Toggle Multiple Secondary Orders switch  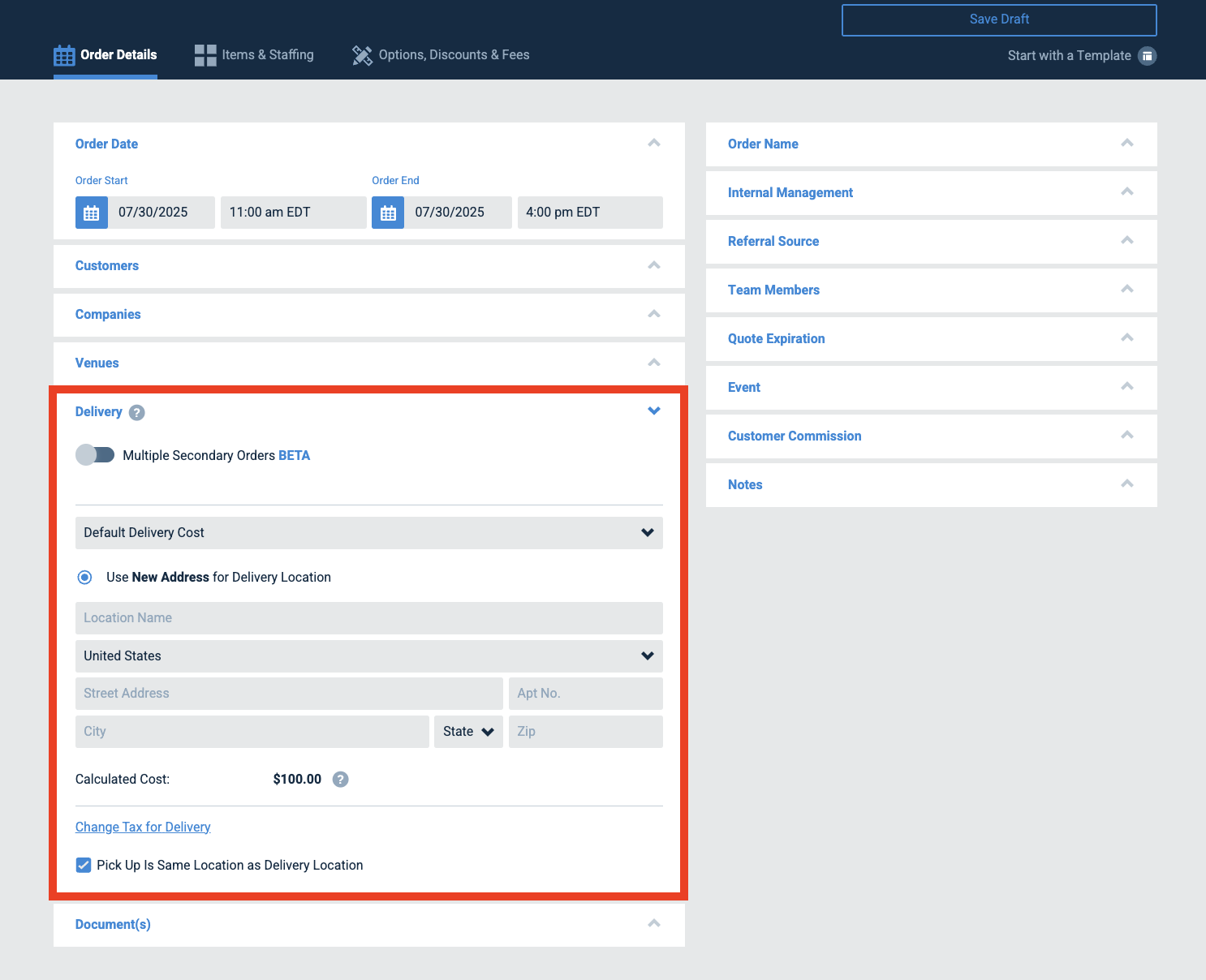[95, 454]
